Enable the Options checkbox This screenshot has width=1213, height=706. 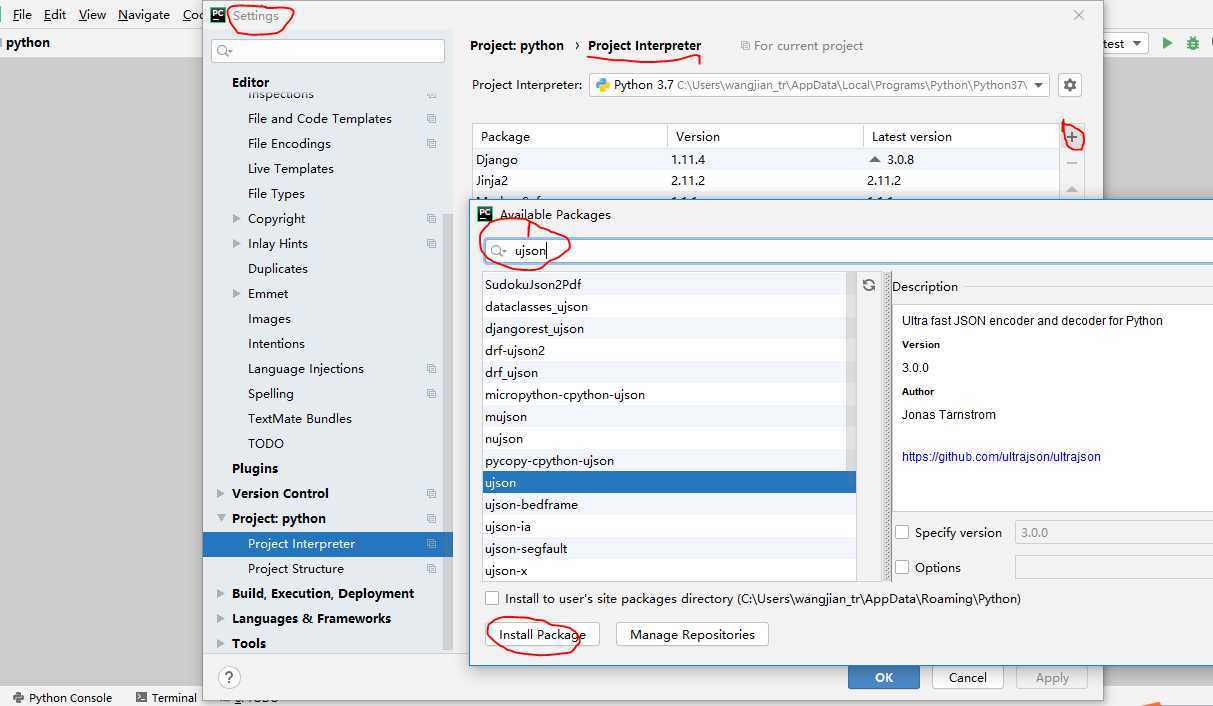pos(902,567)
